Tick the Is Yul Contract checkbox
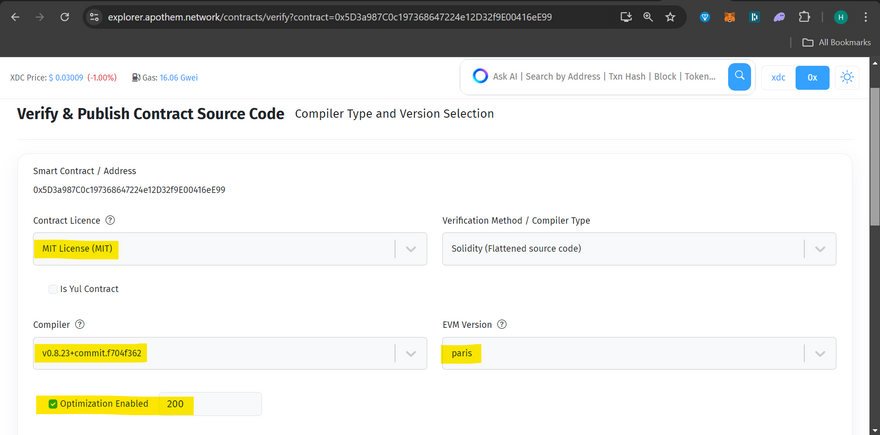The width and height of the screenshot is (880, 435). pyautogui.click(x=53, y=289)
